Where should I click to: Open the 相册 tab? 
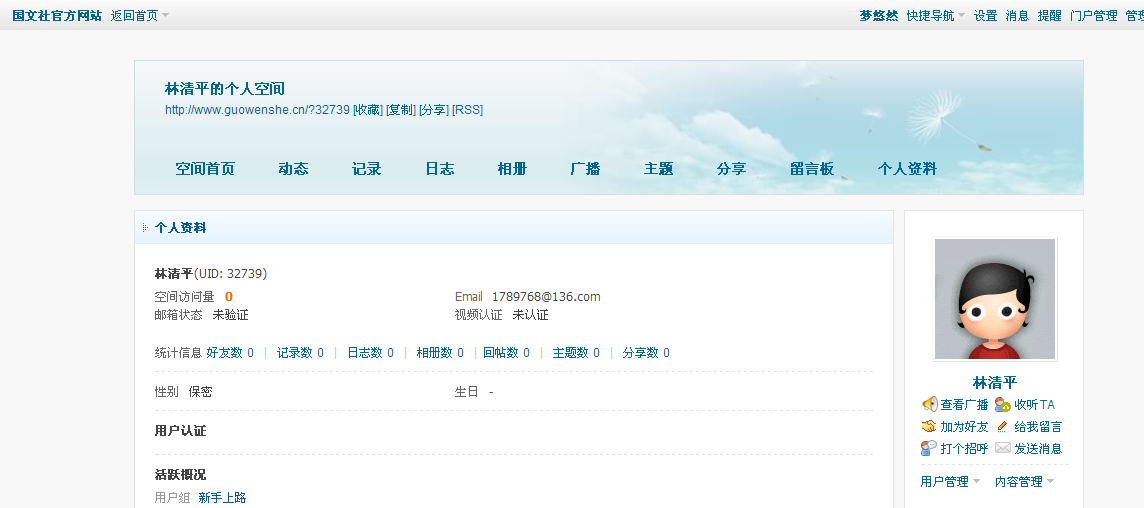512,169
